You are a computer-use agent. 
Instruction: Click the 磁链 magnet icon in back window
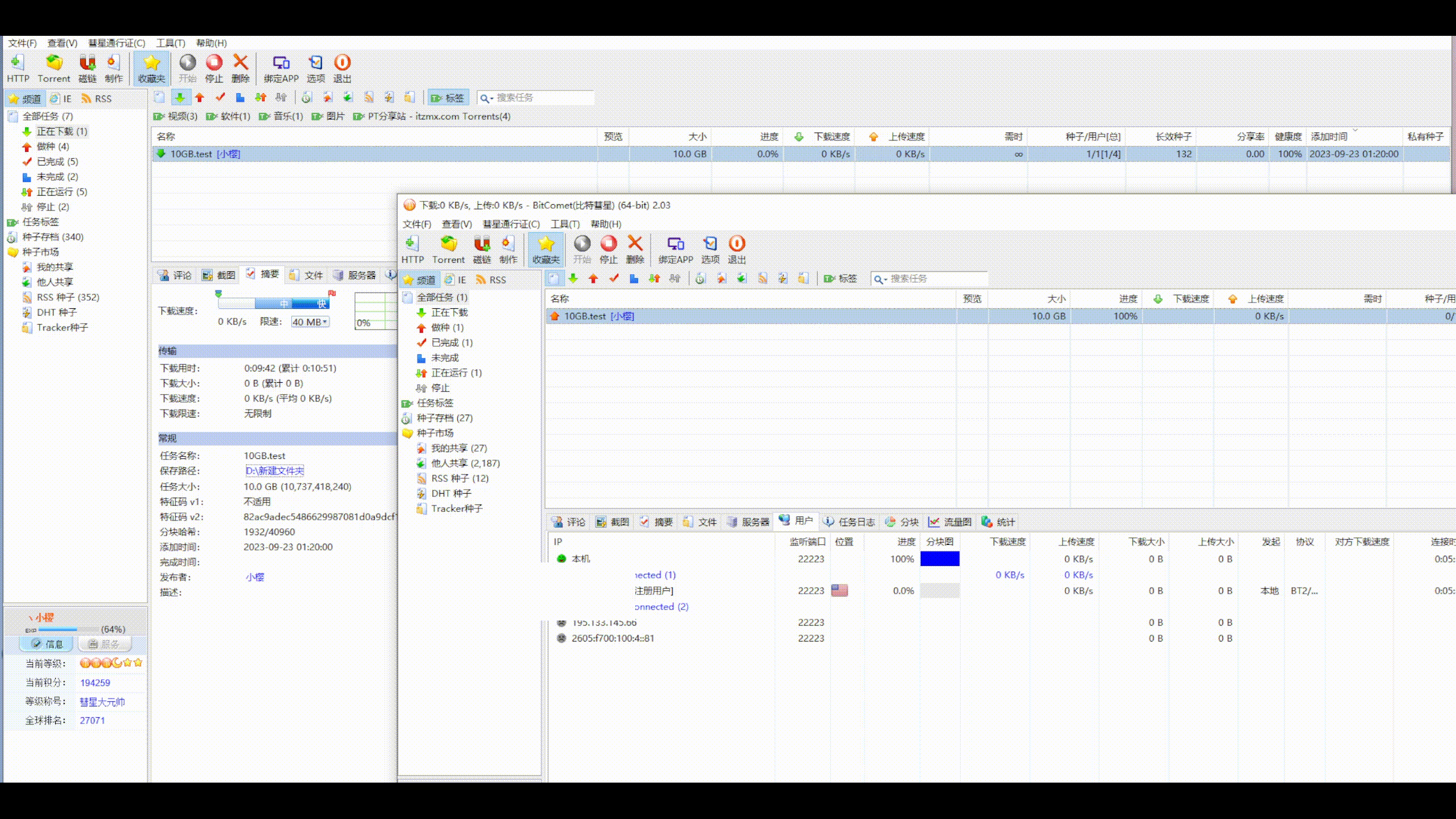point(87,68)
